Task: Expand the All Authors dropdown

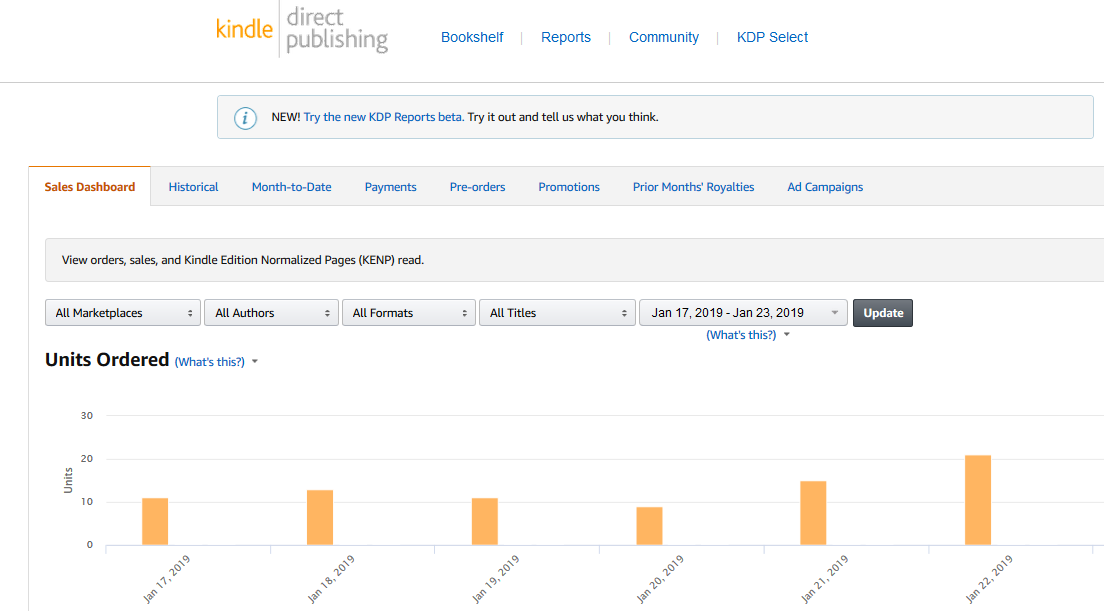Action: [271, 313]
